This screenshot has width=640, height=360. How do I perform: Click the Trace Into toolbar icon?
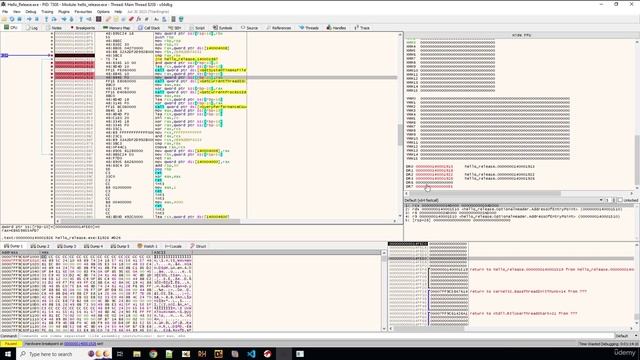click(x=64, y=19)
